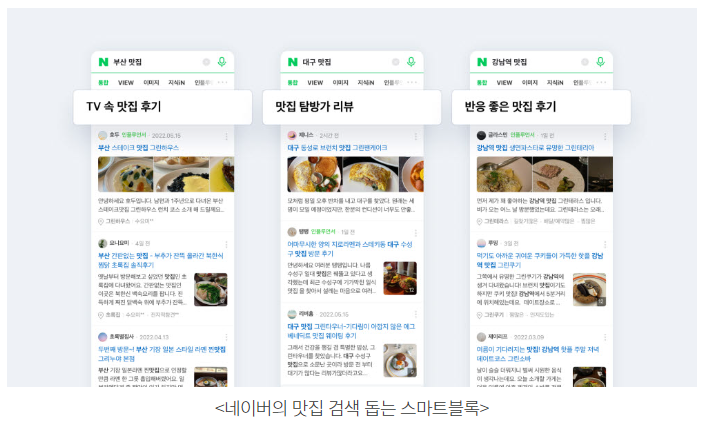Click the 대구 맛집 search input field
712x427 pixels.
pyautogui.click(x=345, y=62)
